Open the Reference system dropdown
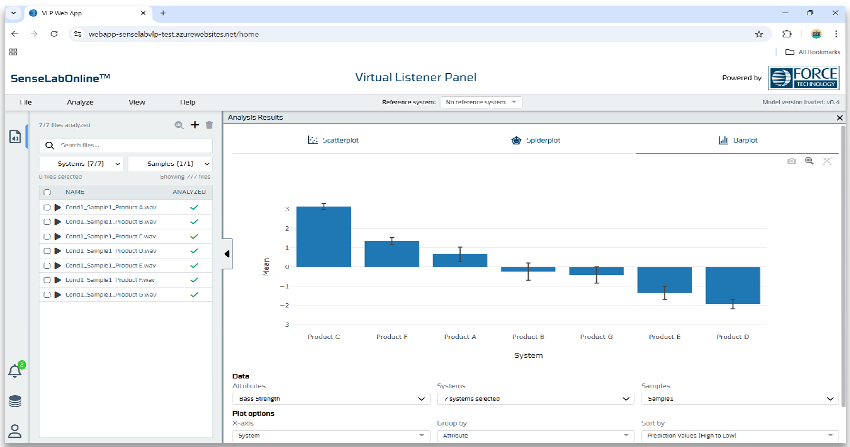 click(x=481, y=102)
